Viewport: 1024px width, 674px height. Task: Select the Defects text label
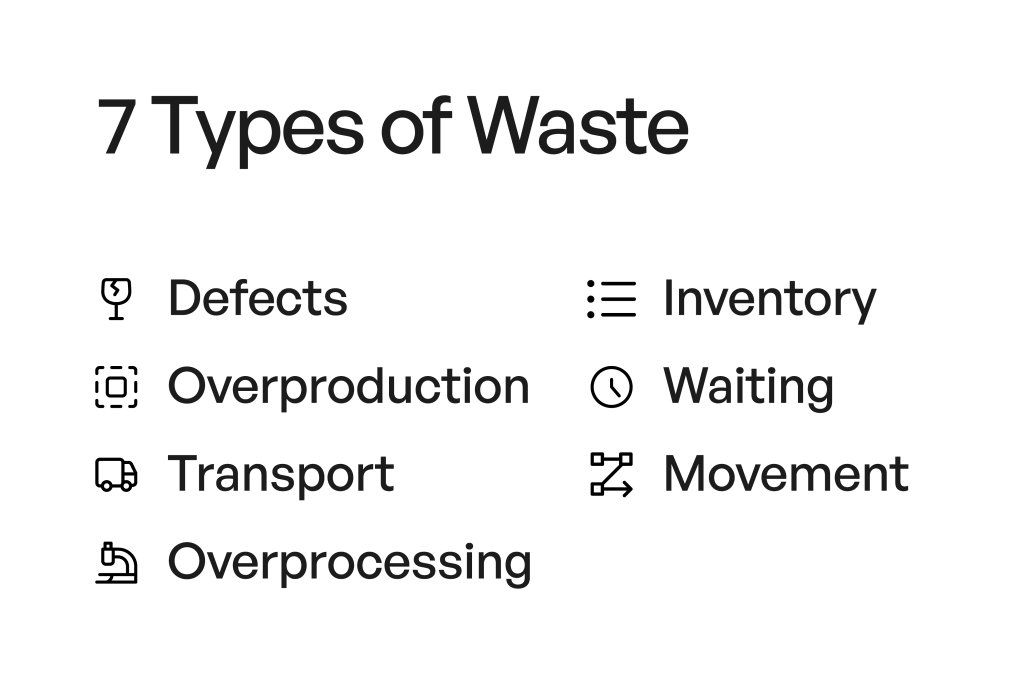point(258,299)
